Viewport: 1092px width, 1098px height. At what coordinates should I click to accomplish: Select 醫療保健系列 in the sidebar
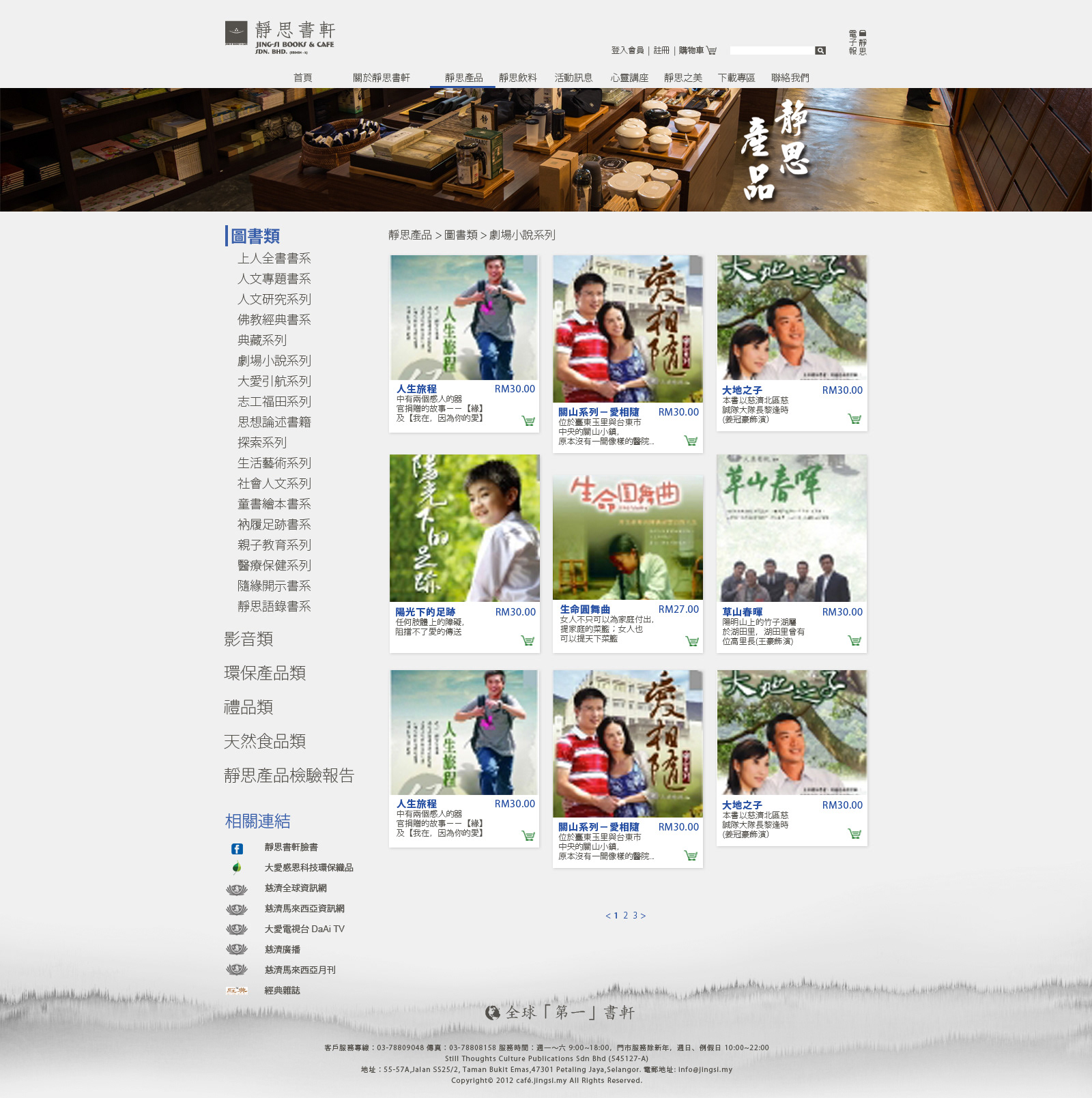pyautogui.click(x=274, y=566)
